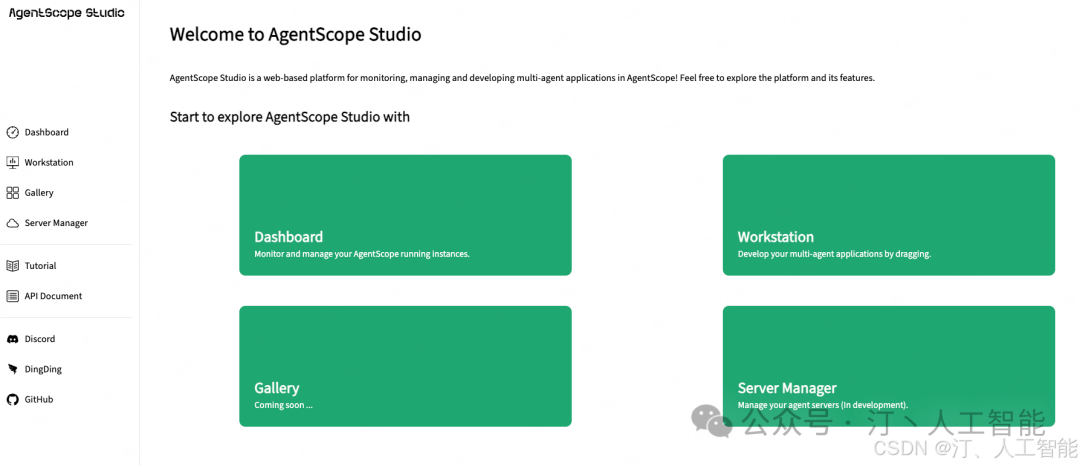The width and height of the screenshot is (1080, 466).
Task: Click 'Monitor and manage your AgentScope running instances.'
Action: pyautogui.click(x=362, y=254)
